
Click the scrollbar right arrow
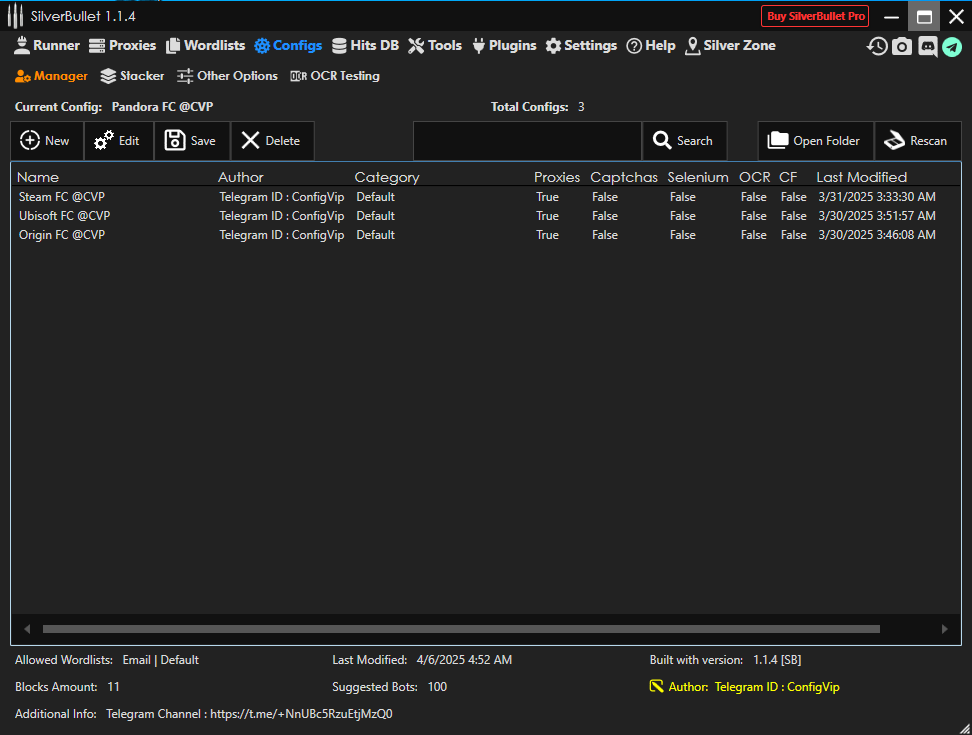tap(945, 629)
